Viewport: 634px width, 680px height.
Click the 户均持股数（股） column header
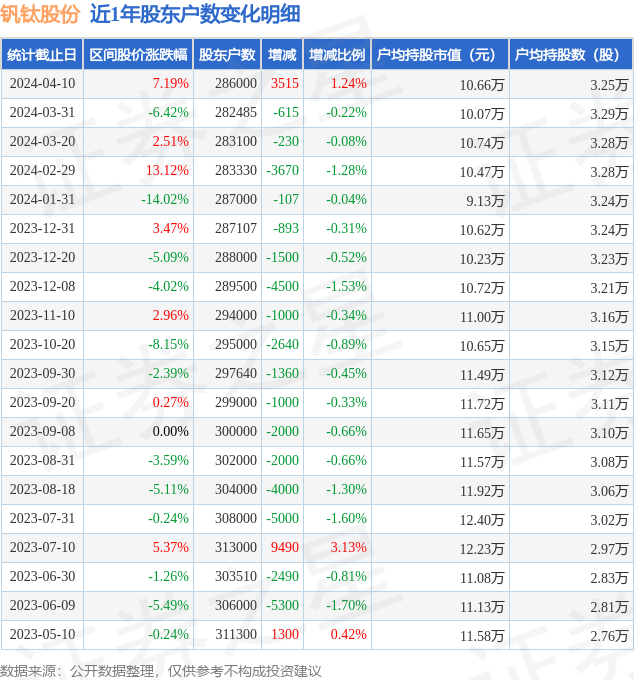coord(571,55)
